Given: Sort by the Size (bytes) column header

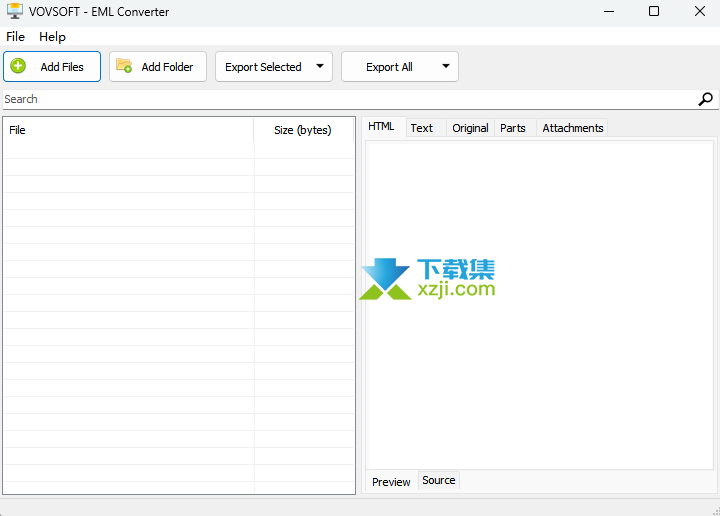Looking at the screenshot, I should [303, 130].
